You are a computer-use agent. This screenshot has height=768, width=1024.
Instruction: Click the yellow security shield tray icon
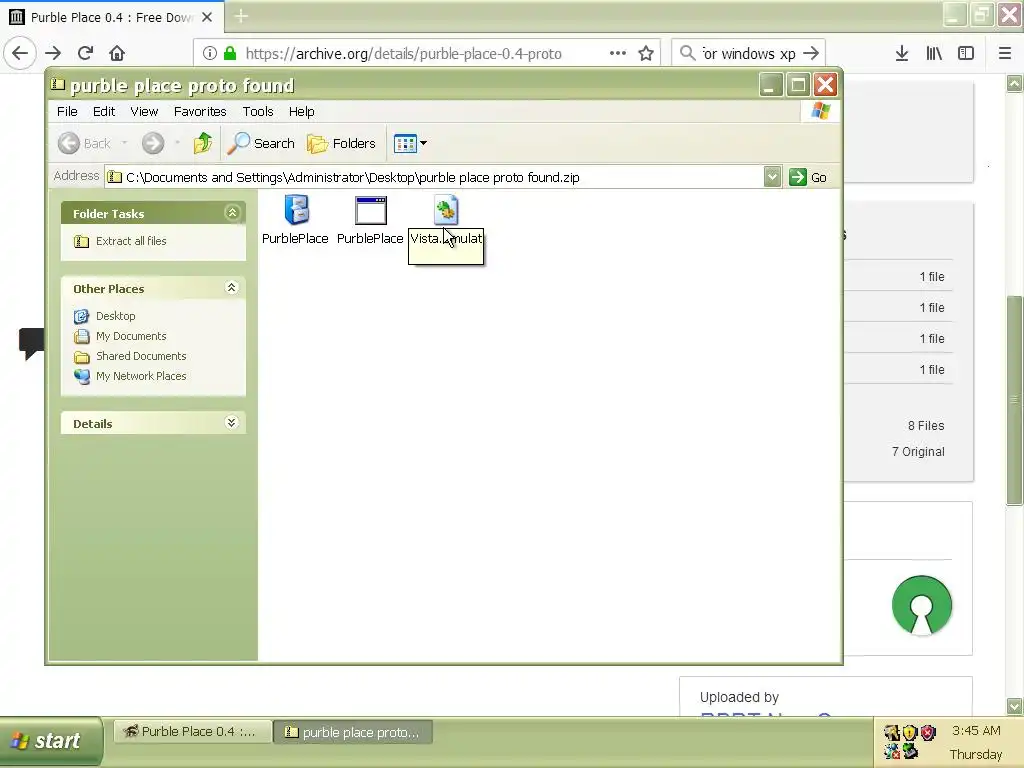(910, 733)
